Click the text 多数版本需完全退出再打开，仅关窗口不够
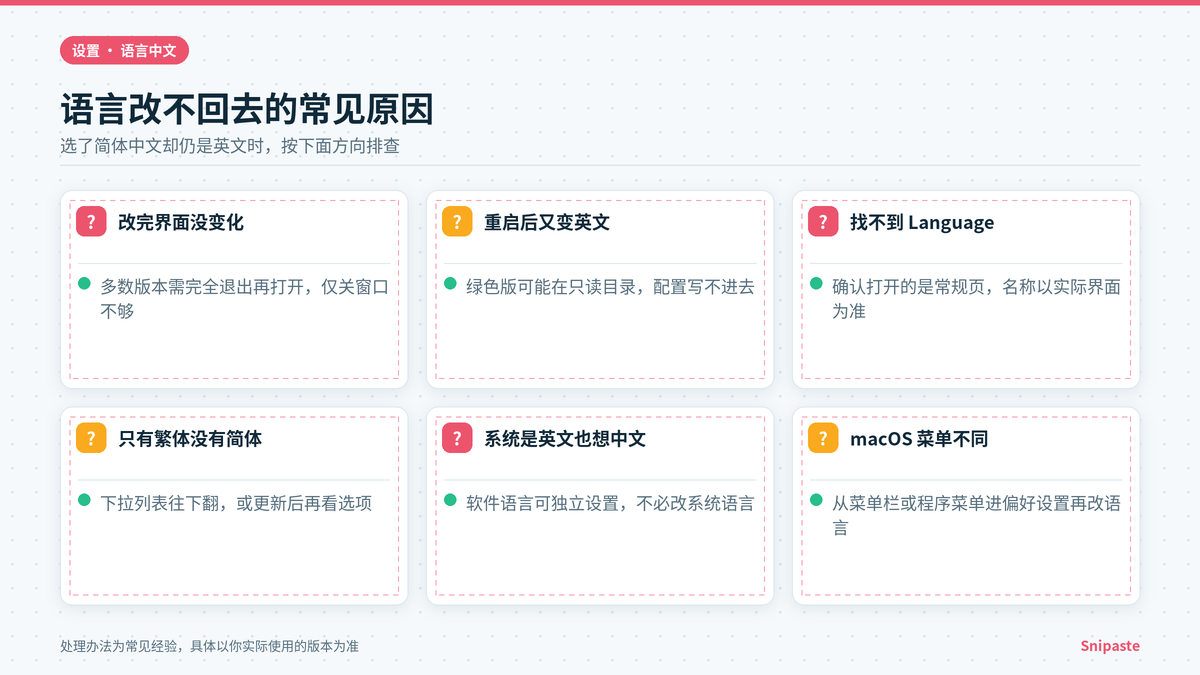Image resolution: width=1200 pixels, height=675 pixels. (x=245, y=299)
